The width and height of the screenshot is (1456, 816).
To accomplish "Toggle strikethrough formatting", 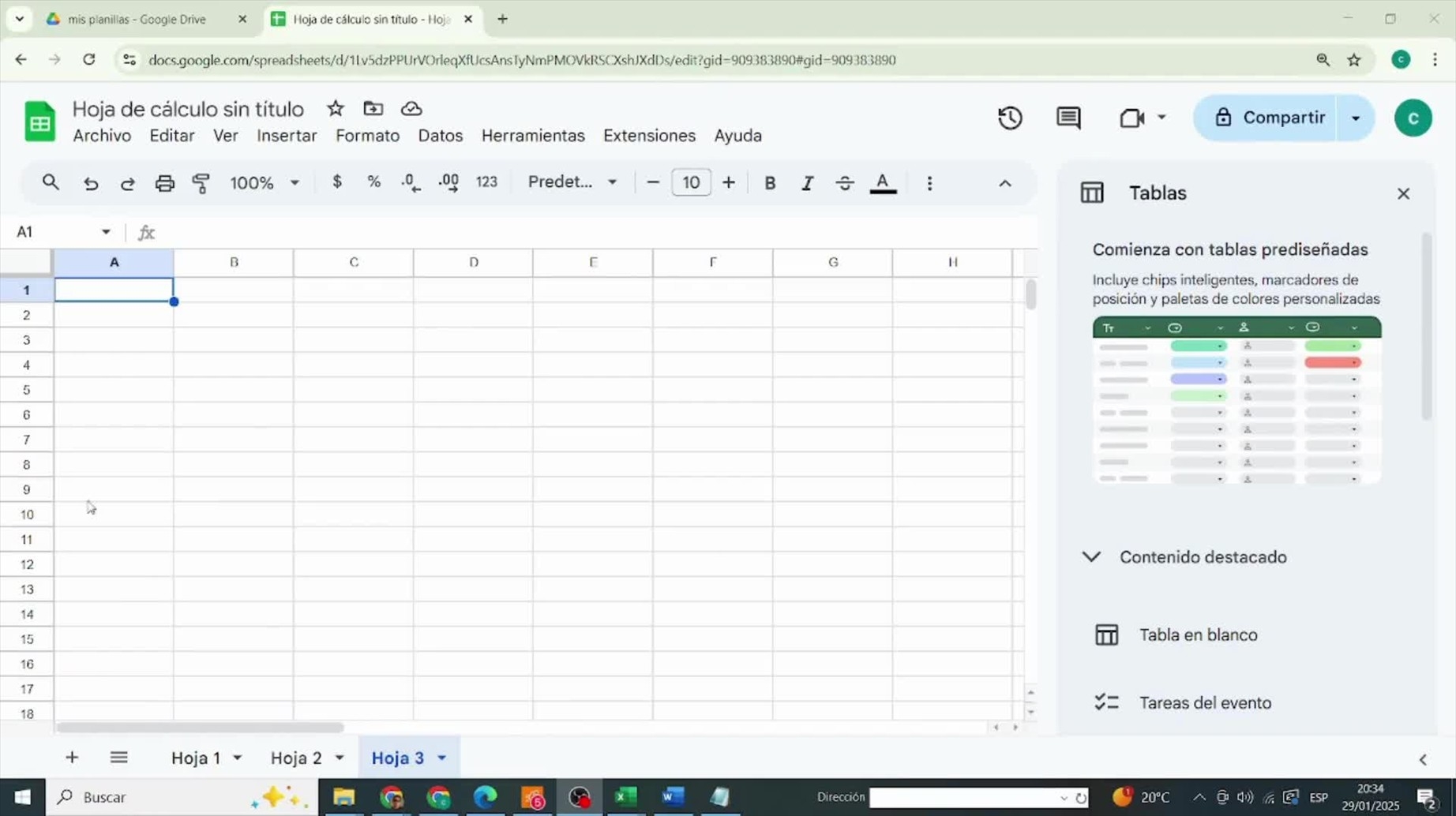I will (844, 183).
